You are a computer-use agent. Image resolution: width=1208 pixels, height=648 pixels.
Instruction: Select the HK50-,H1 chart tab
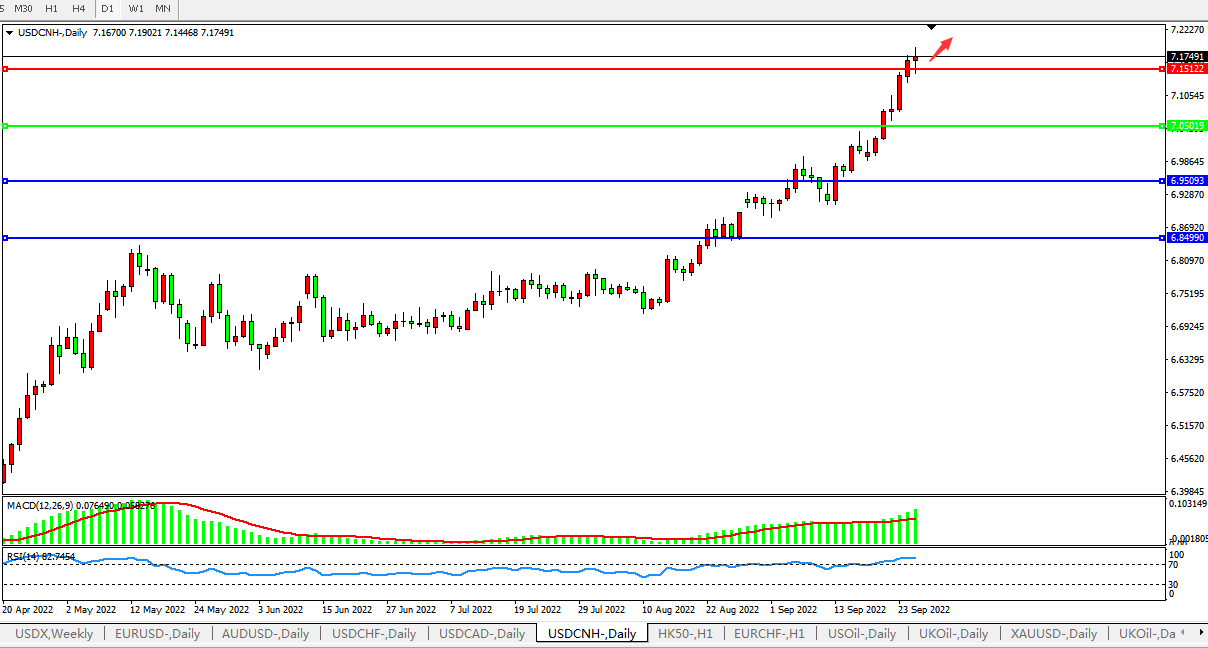[685, 634]
